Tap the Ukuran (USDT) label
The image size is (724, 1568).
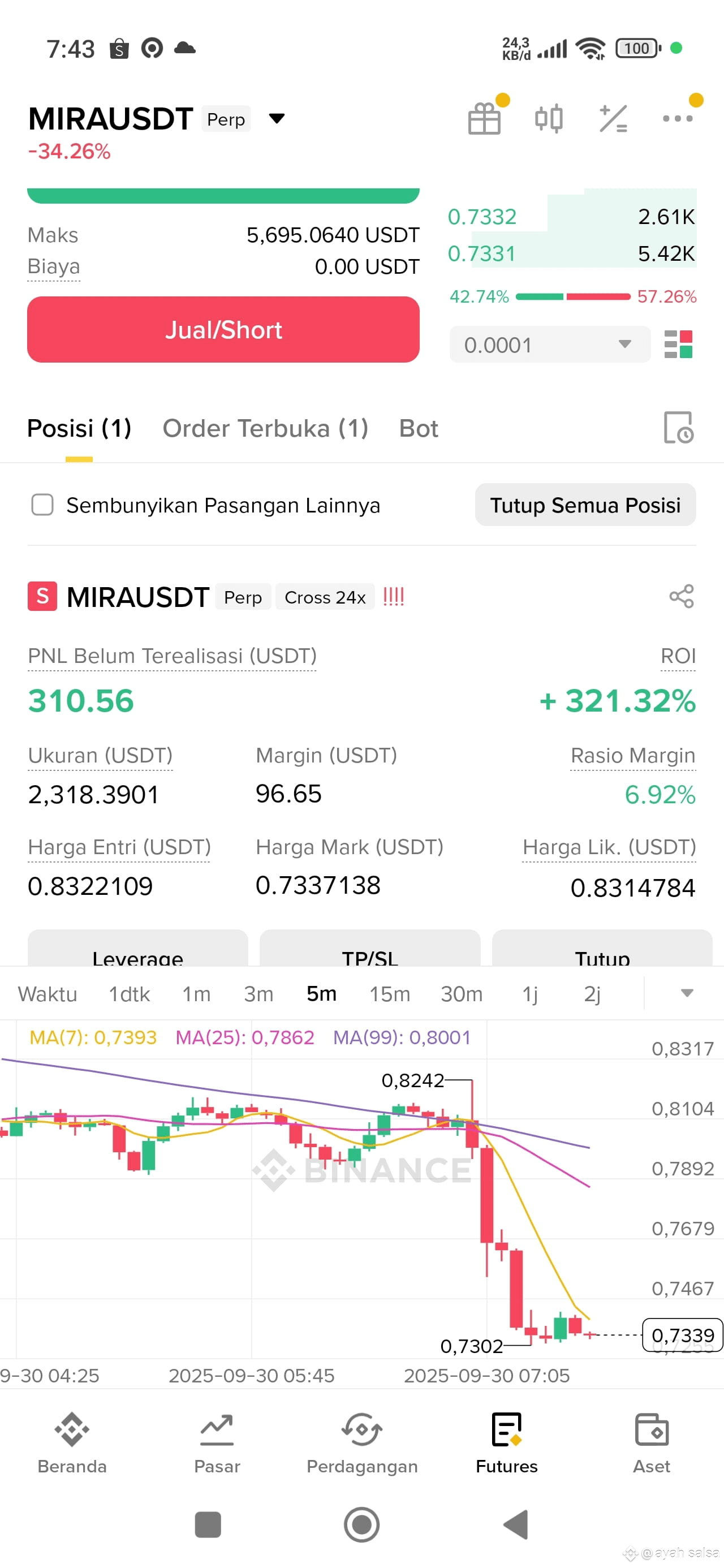(x=101, y=756)
